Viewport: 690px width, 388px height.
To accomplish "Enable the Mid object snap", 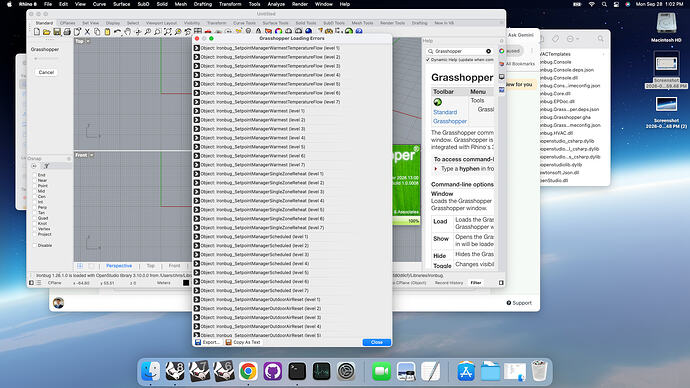I will click(x=35, y=191).
